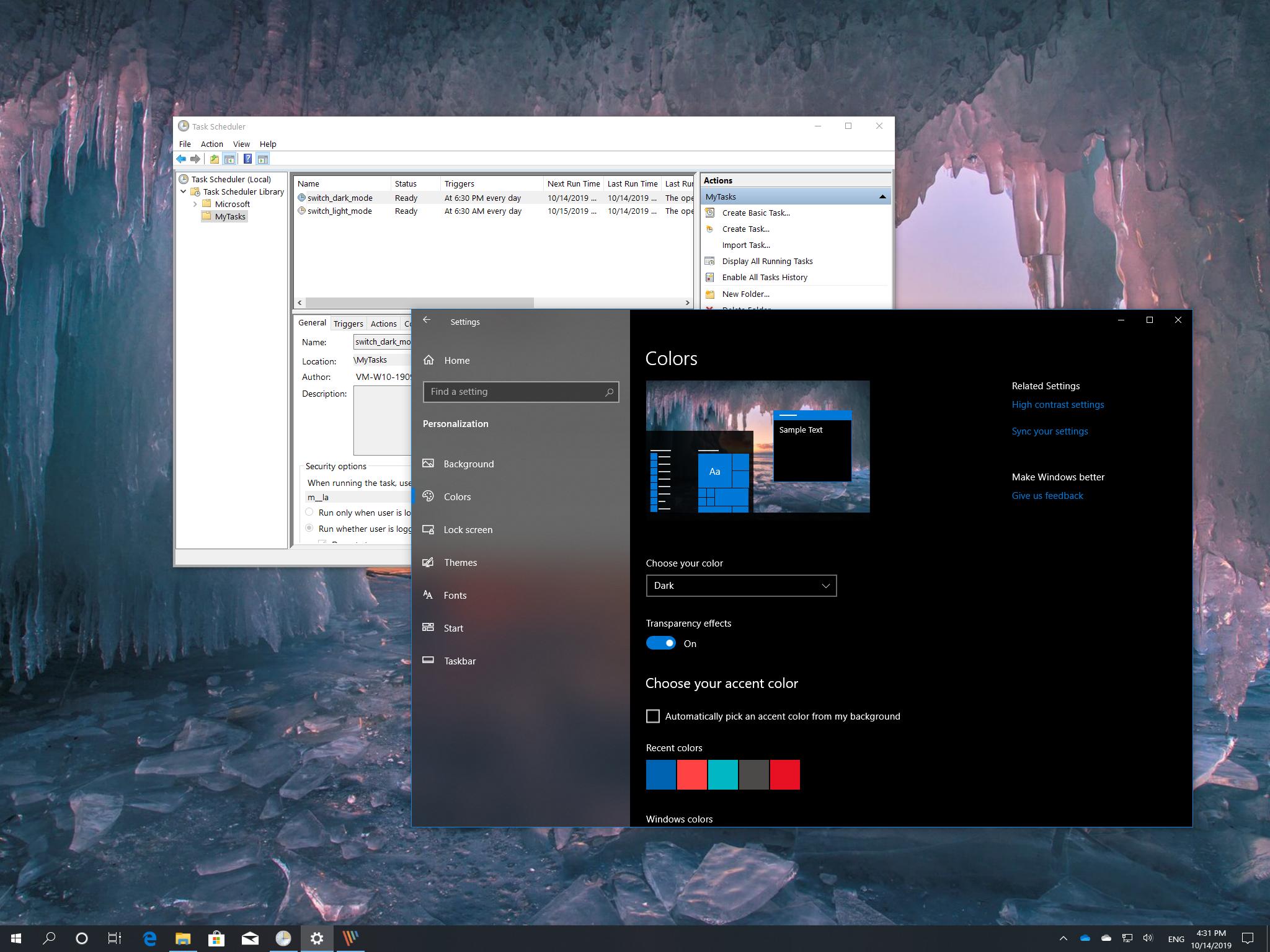
Task: Collapse Task Scheduler Library tree node
Action: click(x=184, y=192)
